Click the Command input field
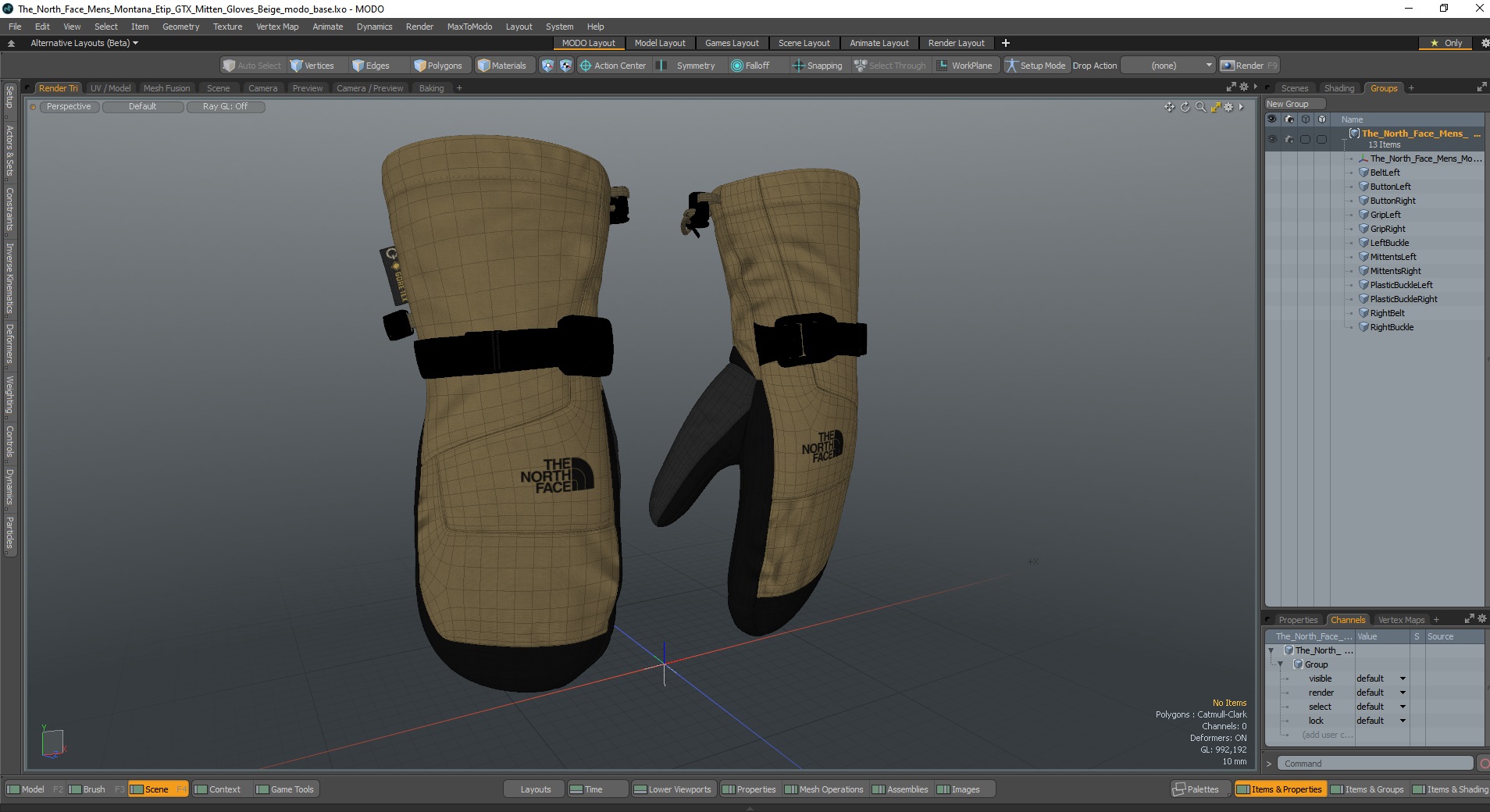Viewport: 1490px width, 812px height. [x=1374, y=764]
